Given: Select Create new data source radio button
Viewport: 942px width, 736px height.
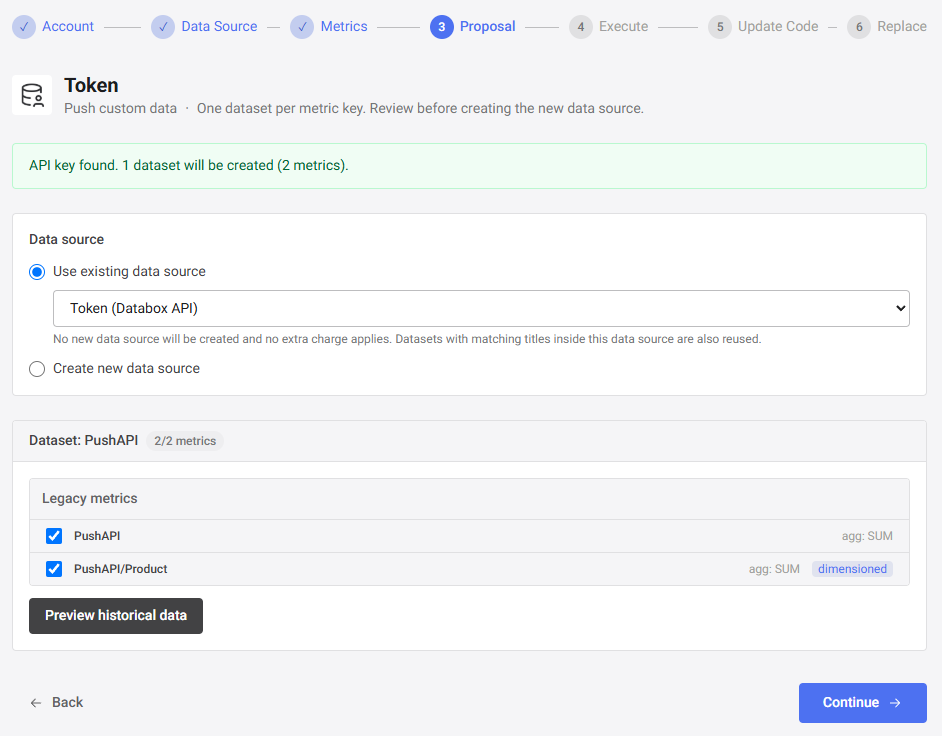Looking at the screenshot, I should tap(37, 369).
